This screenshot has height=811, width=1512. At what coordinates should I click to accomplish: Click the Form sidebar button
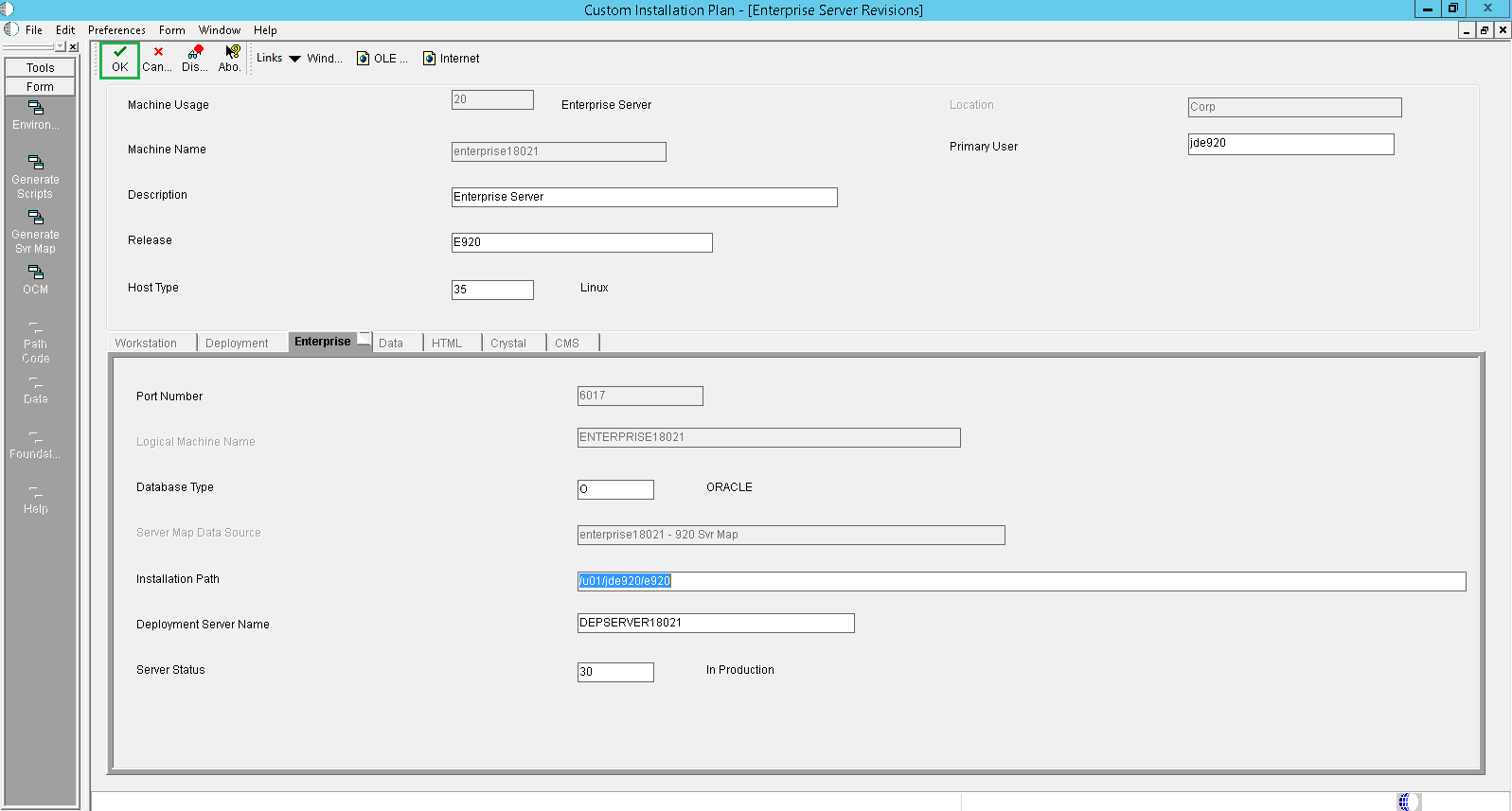click(40, 86)
